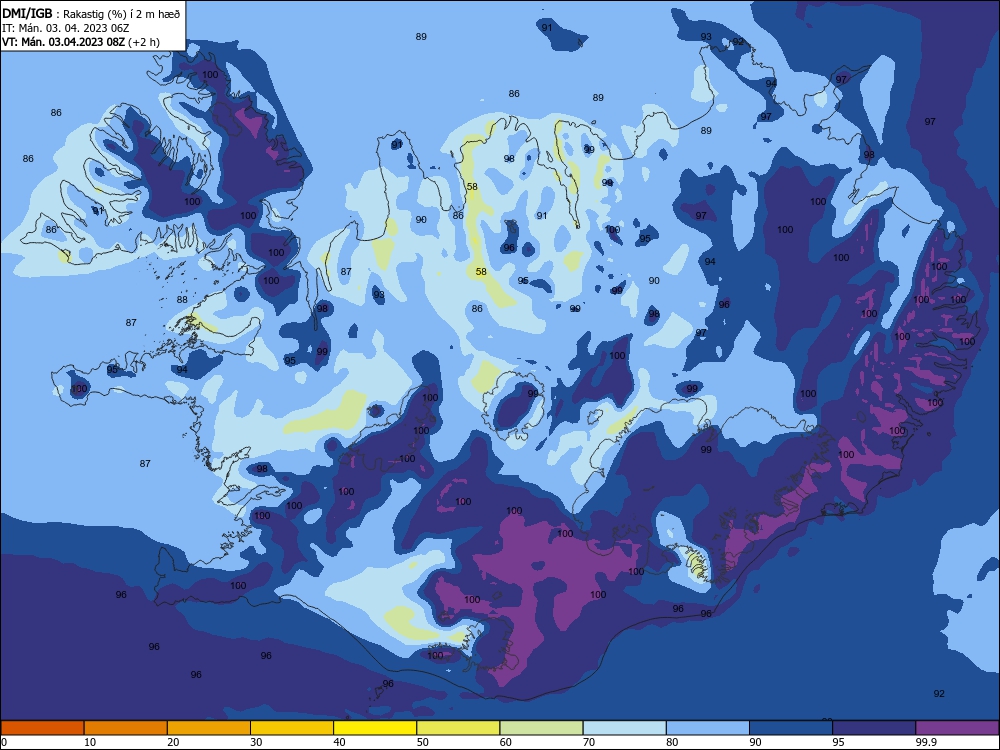Pick the indigo 95–99.9 legend swatch
The height and width of the screenshot is (750, 1000).
874,728
